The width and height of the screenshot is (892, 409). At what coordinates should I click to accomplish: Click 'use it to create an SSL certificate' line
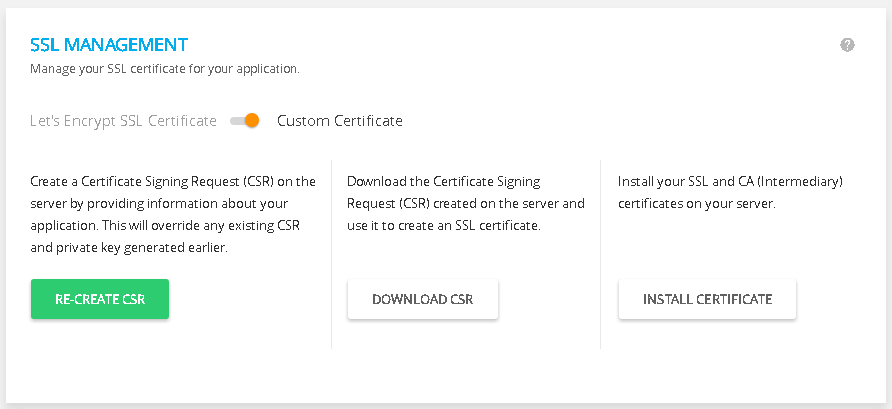click(x=443, y=225)
